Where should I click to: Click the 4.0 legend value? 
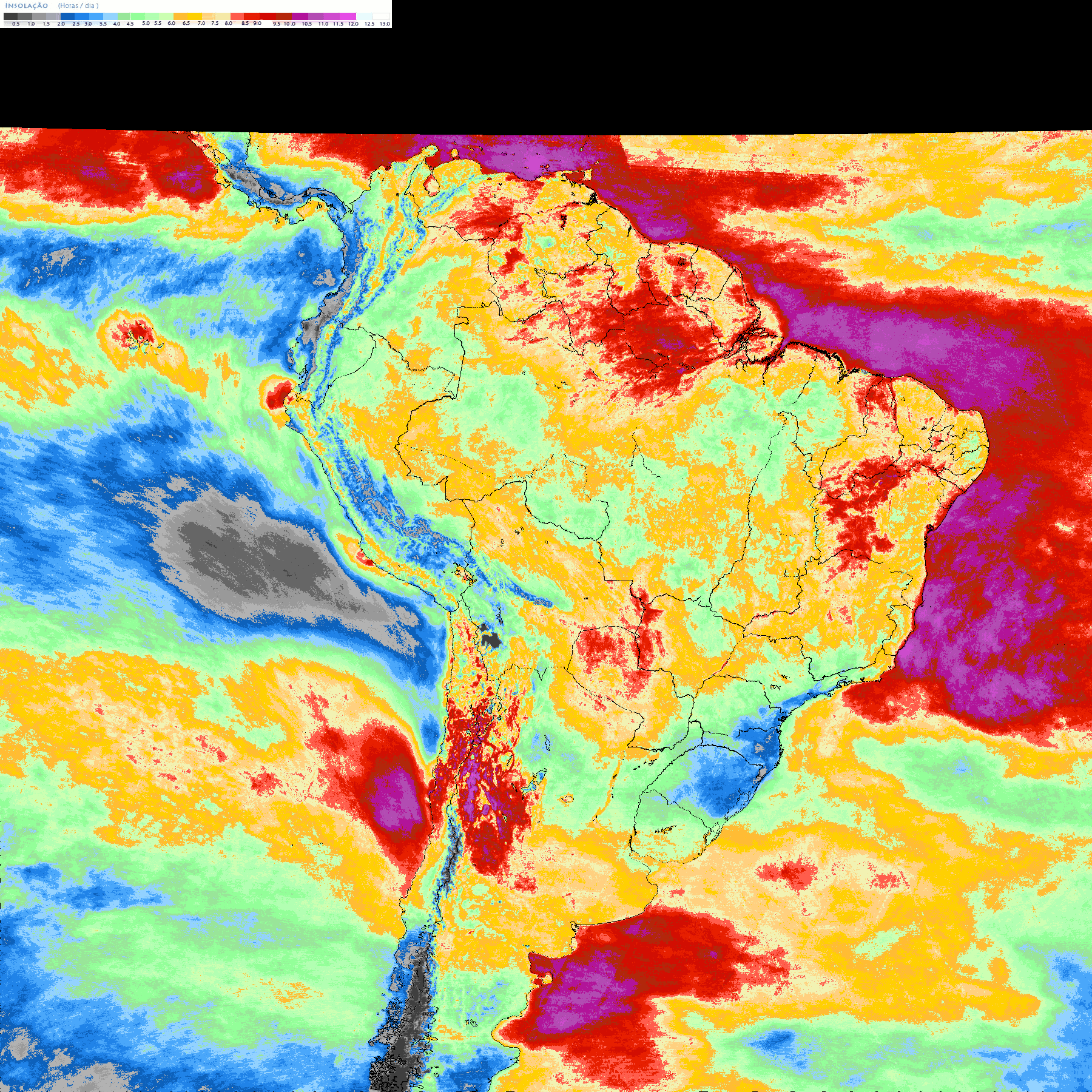pyautogui.click(x=116, y=24)
